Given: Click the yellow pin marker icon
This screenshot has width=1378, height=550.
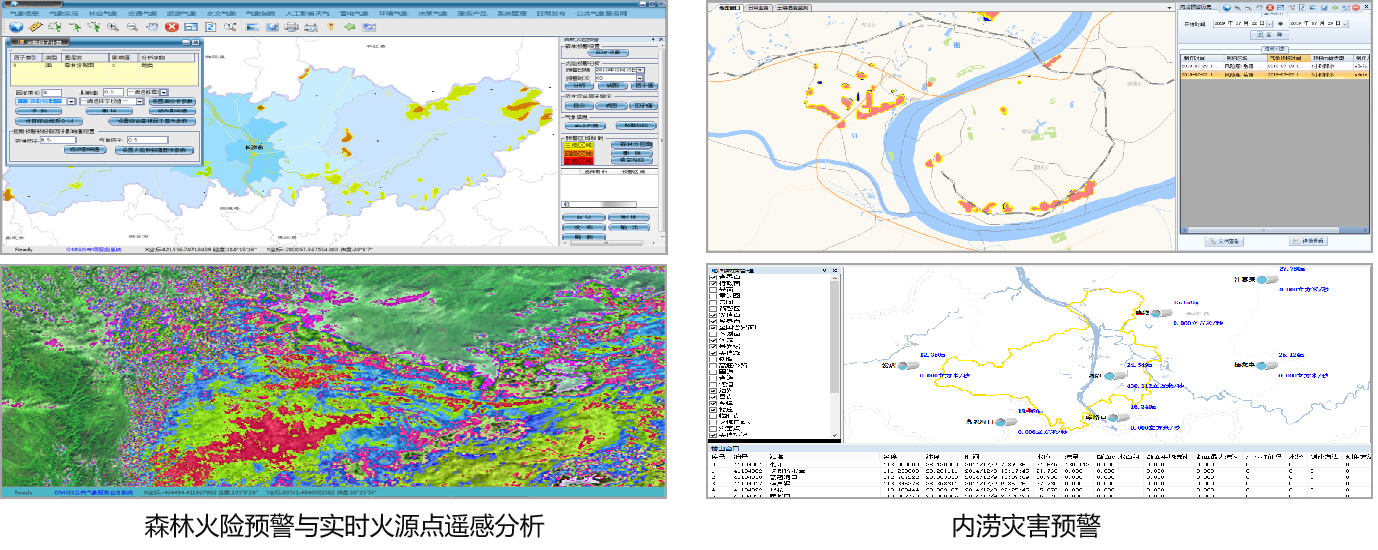Looking at the screenshot, I should click(330, 27).
